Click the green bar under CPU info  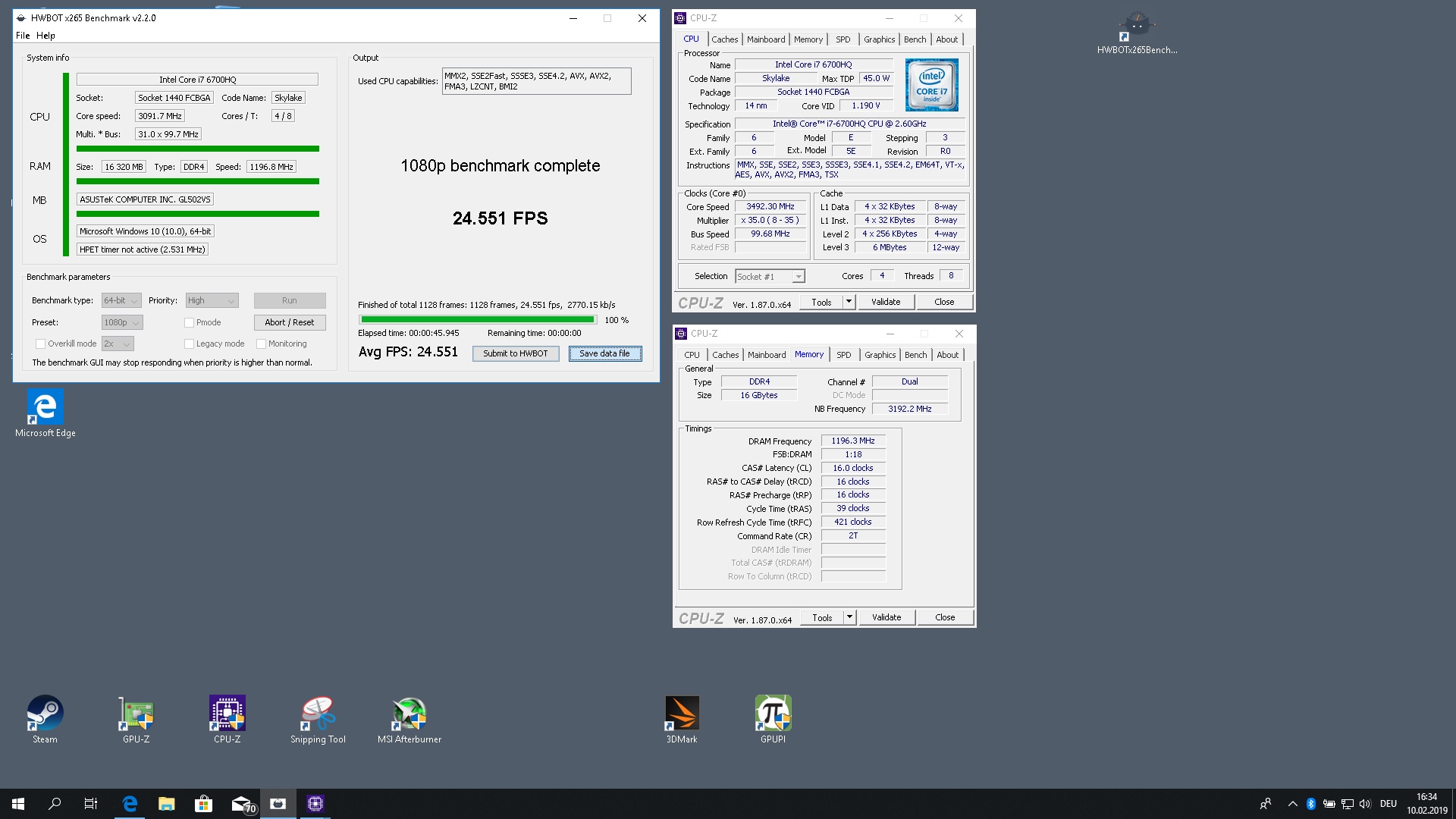click(198, 149)
